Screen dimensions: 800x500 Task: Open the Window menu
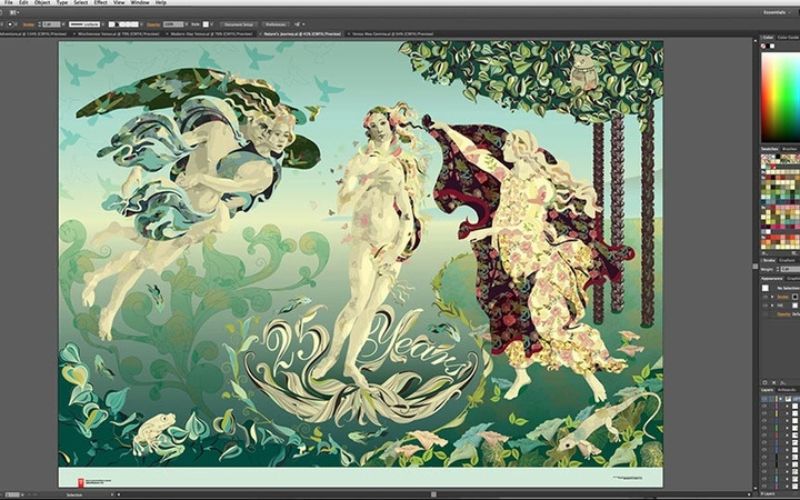(139, 3)
